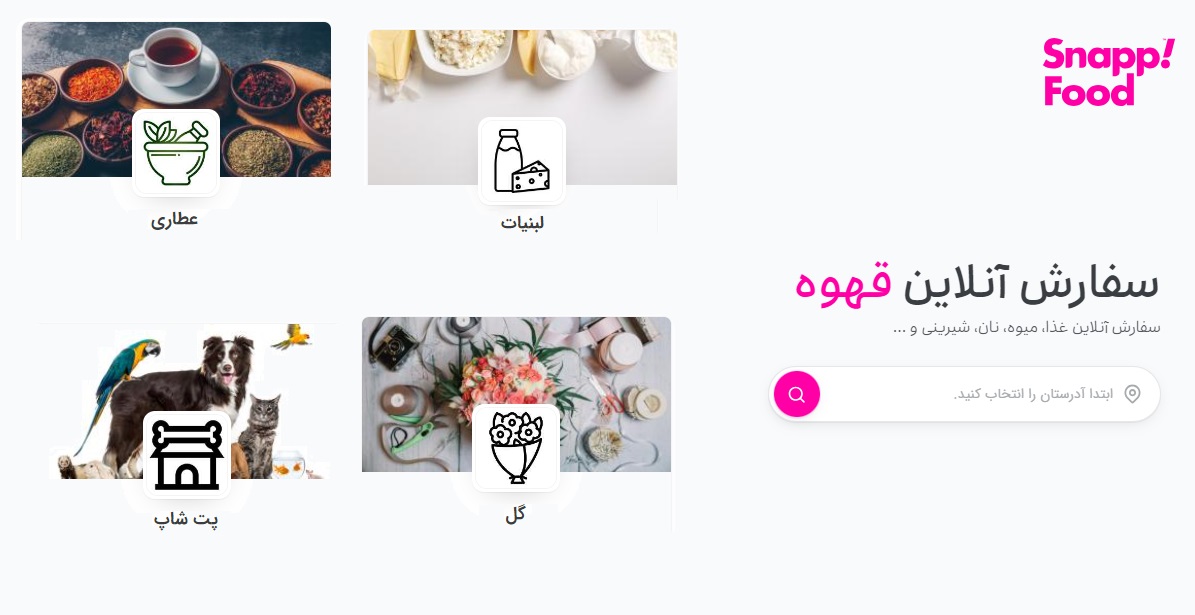The image size is (1195, 615).
Task: Click the گل category label
Action: coord(516,514)
